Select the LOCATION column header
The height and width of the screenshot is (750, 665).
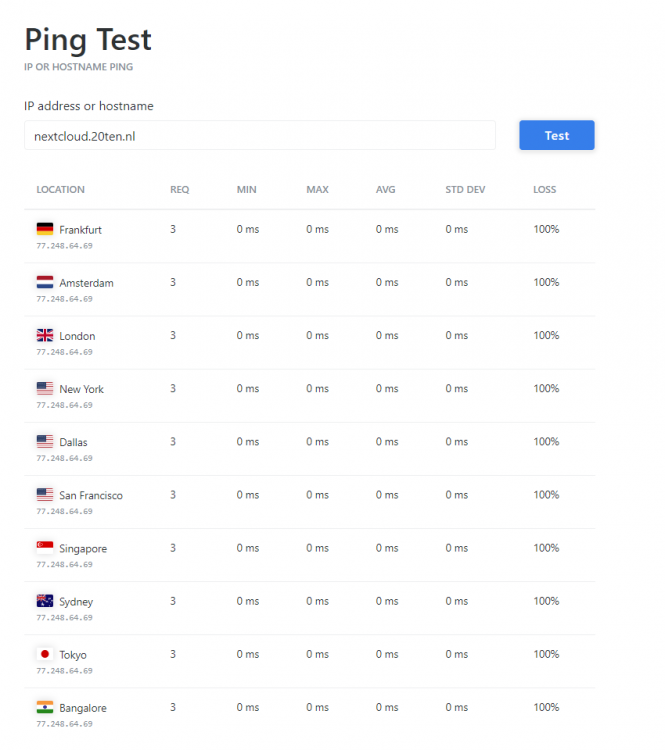point(60,189)
